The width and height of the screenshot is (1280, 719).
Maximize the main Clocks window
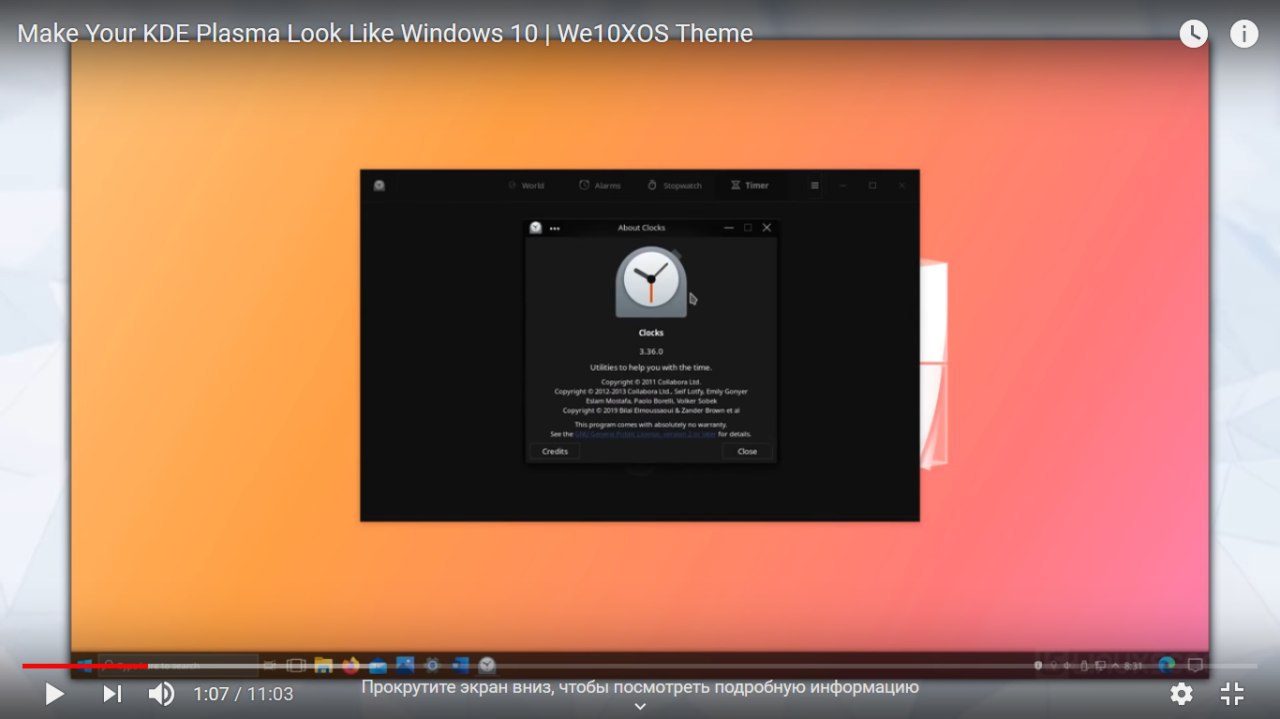pos(872,185)
